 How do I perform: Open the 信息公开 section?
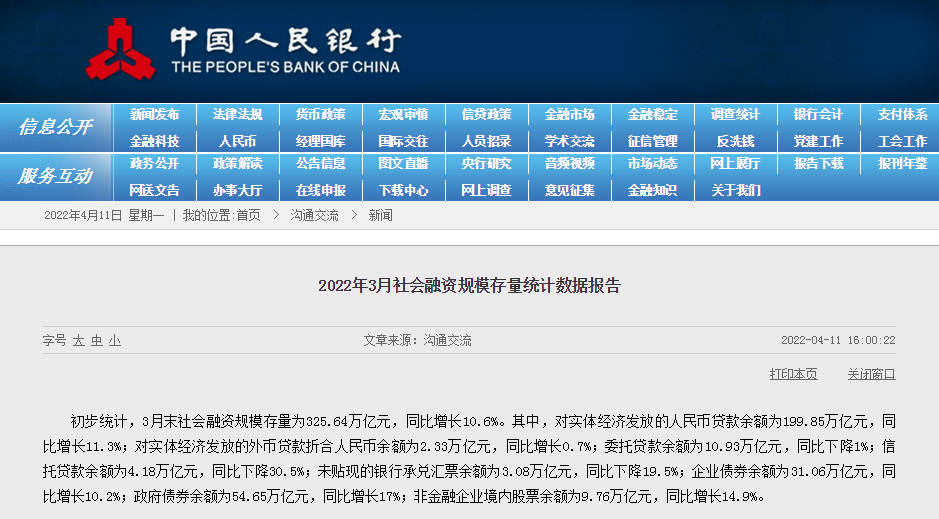pos(54,127)
